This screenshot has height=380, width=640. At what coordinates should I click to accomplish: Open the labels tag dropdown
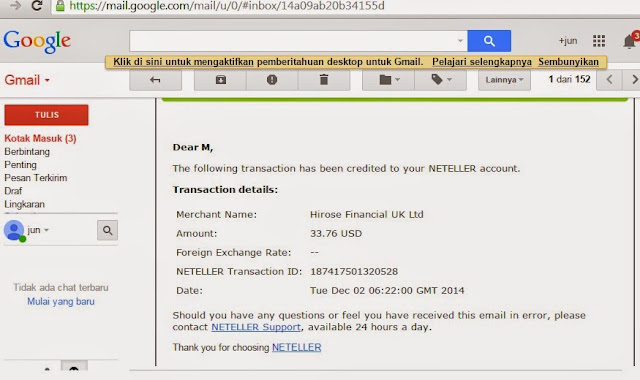[x=440, y=80]
